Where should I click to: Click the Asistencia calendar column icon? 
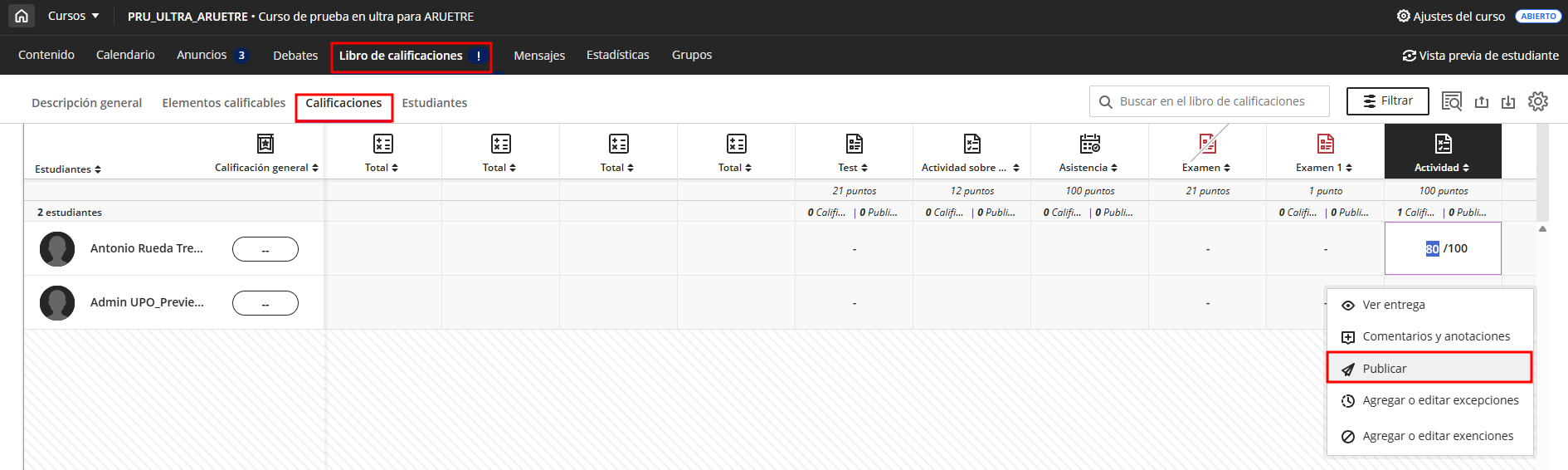1089,144
